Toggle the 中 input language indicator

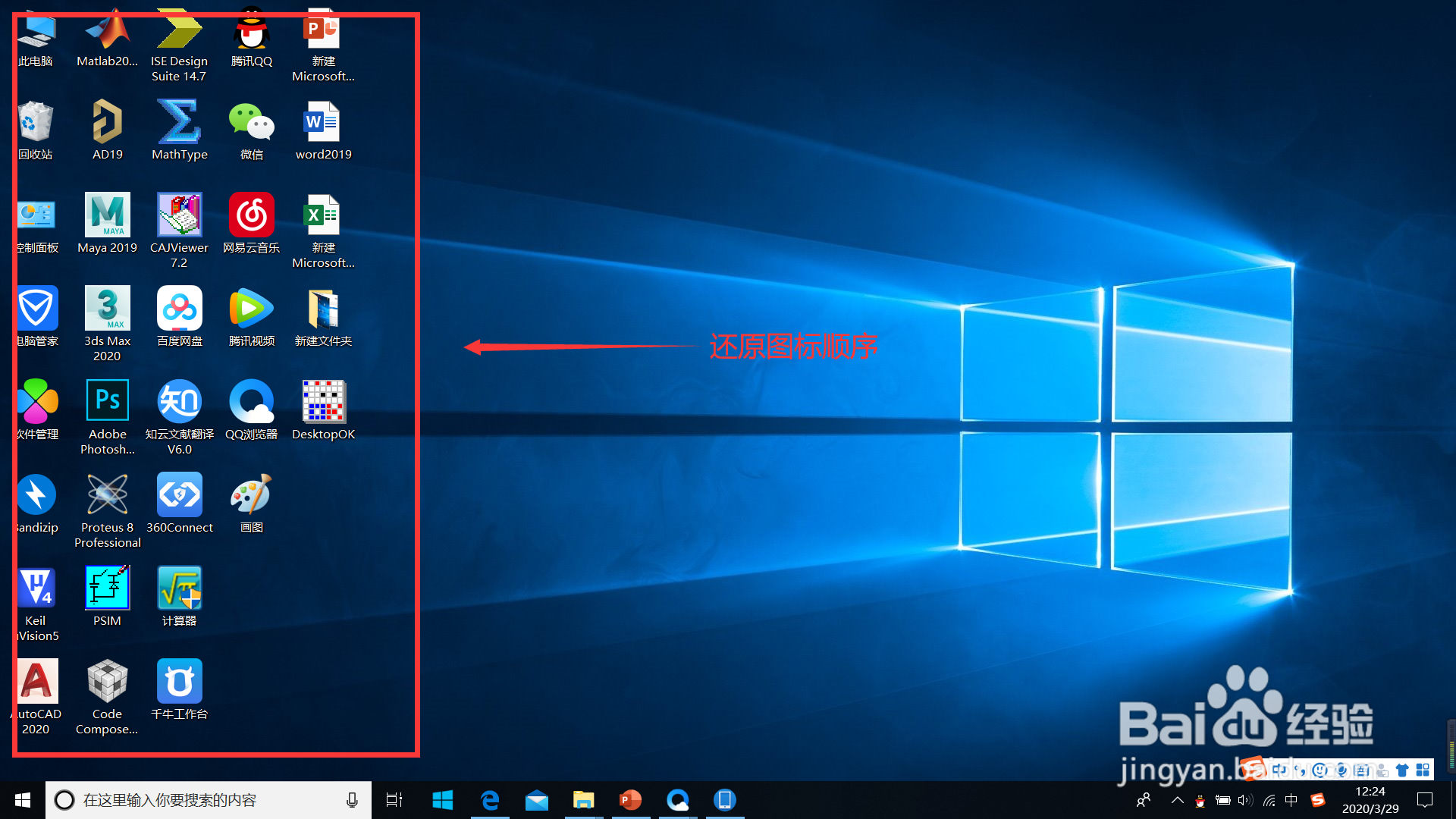click(x=1291, y=800)
